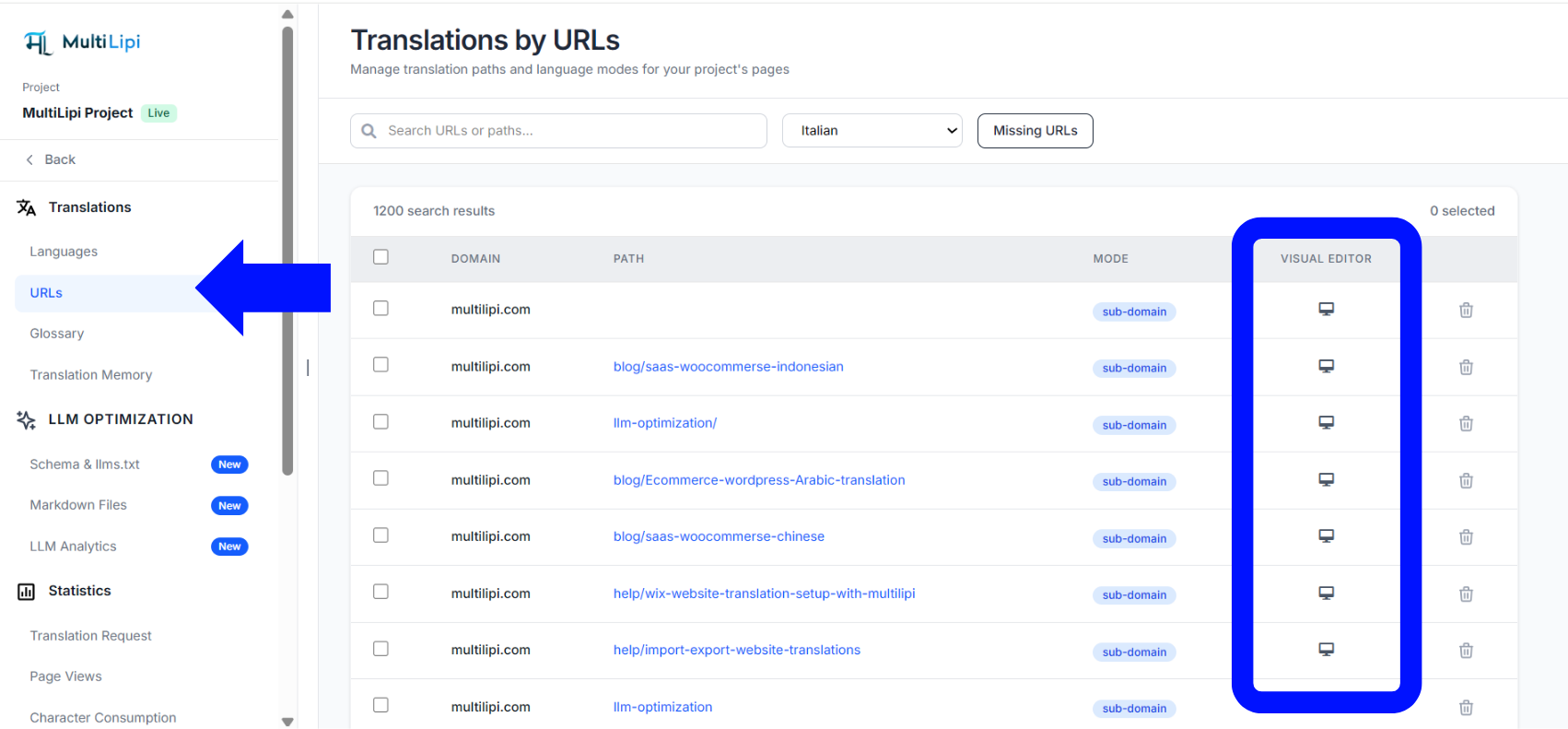The image size is (1568, 729).
Task: Open the help/wix-website-translation-setup-with-multilipi link
Action: (x=765, y=594)
